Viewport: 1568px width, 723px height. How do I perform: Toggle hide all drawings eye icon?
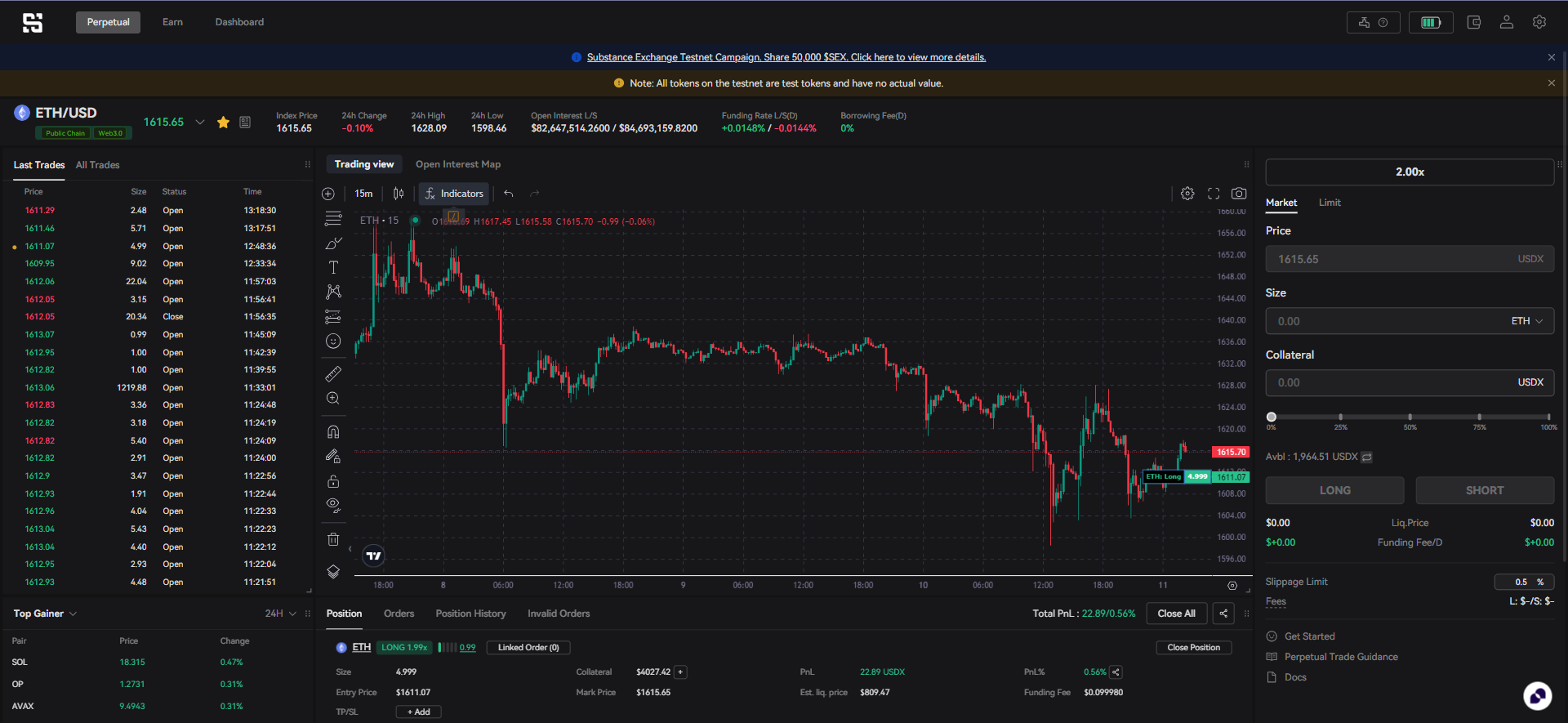pyautogui.click(x=333, y=506)
